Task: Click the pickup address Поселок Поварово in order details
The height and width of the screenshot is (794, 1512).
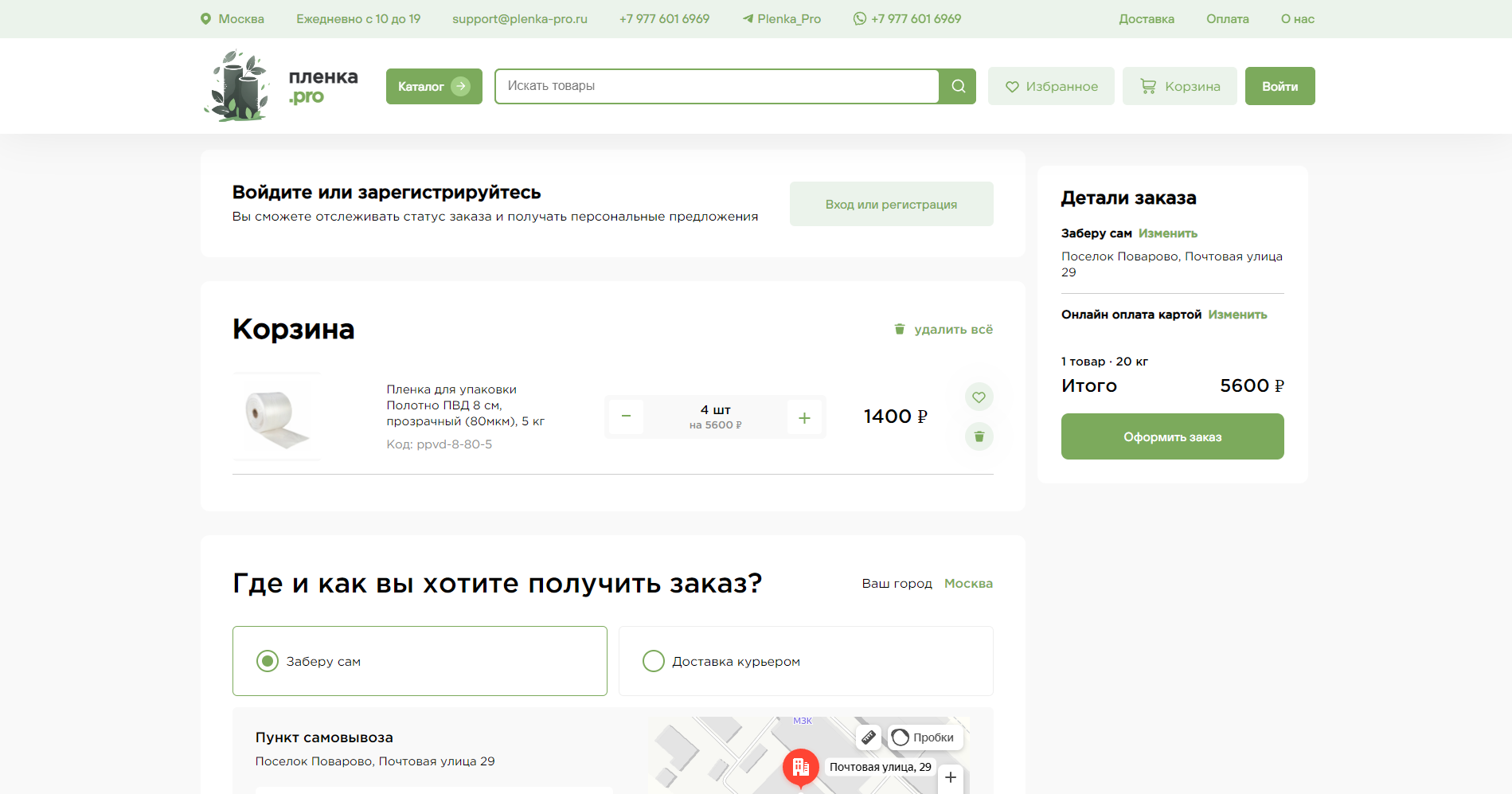Action: tap(1172, 264)
